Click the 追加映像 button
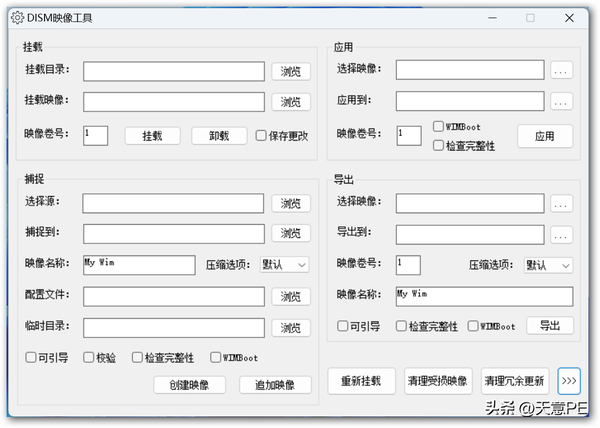Screen dimensions: 600x428 click(x=275, y=385)
